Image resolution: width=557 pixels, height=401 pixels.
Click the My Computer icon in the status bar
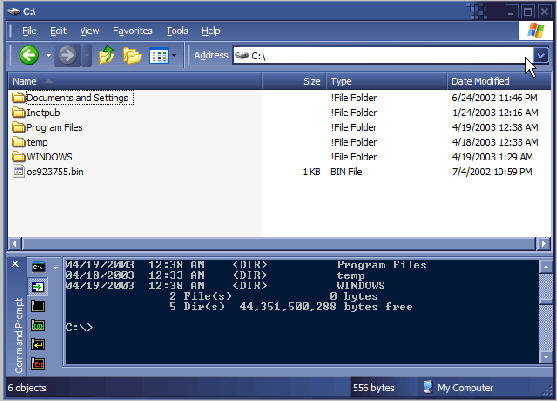(x=428, y=387)
